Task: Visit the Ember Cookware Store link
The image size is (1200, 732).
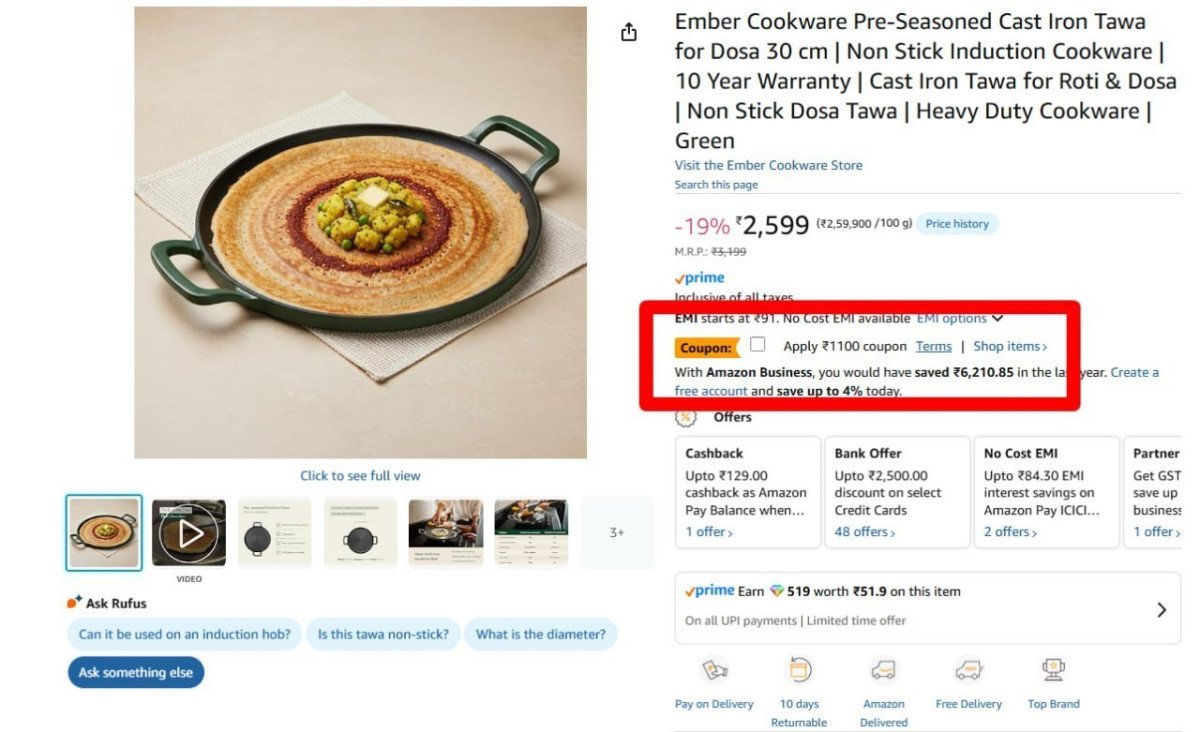Action: pos(768,165)
